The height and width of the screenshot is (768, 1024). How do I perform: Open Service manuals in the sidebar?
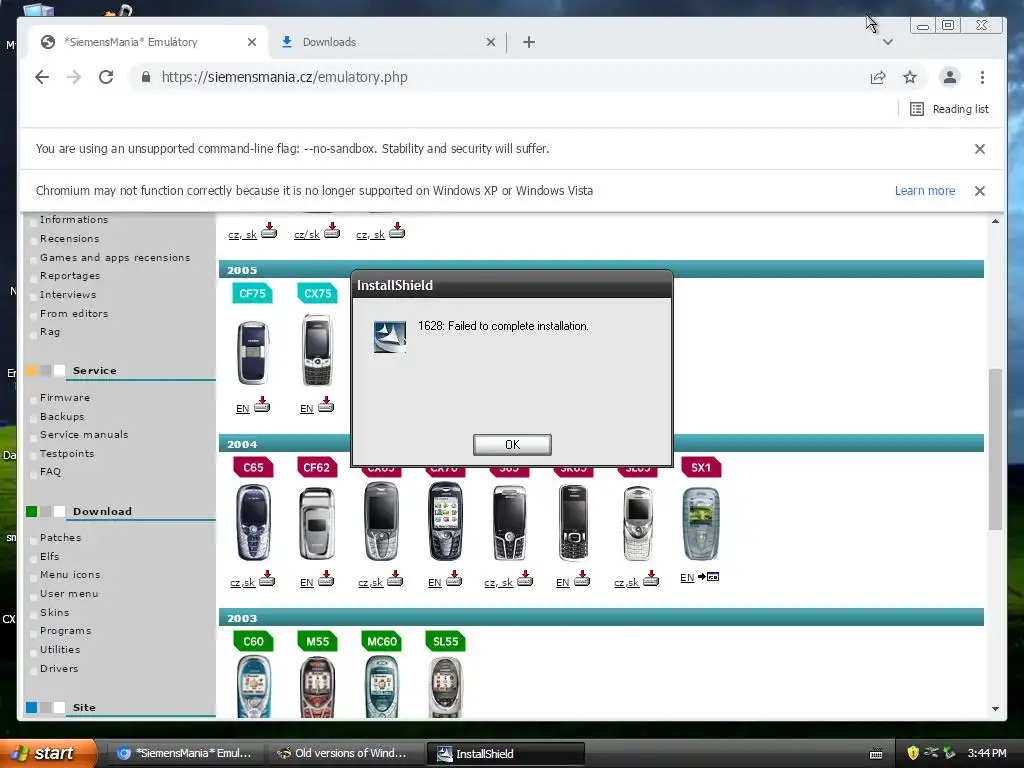(84, 435)
